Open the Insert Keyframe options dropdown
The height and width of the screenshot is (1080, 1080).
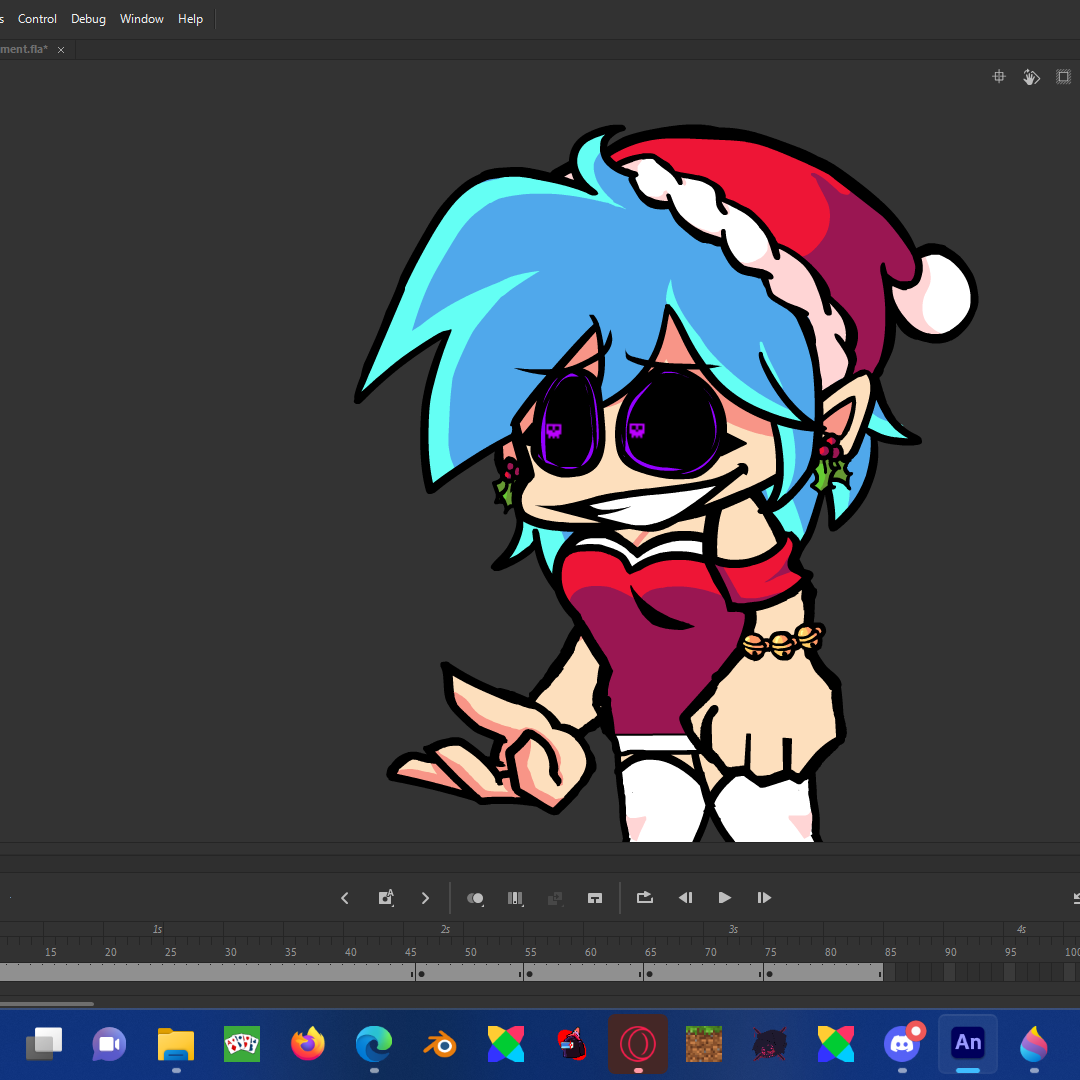click(386, 897)
